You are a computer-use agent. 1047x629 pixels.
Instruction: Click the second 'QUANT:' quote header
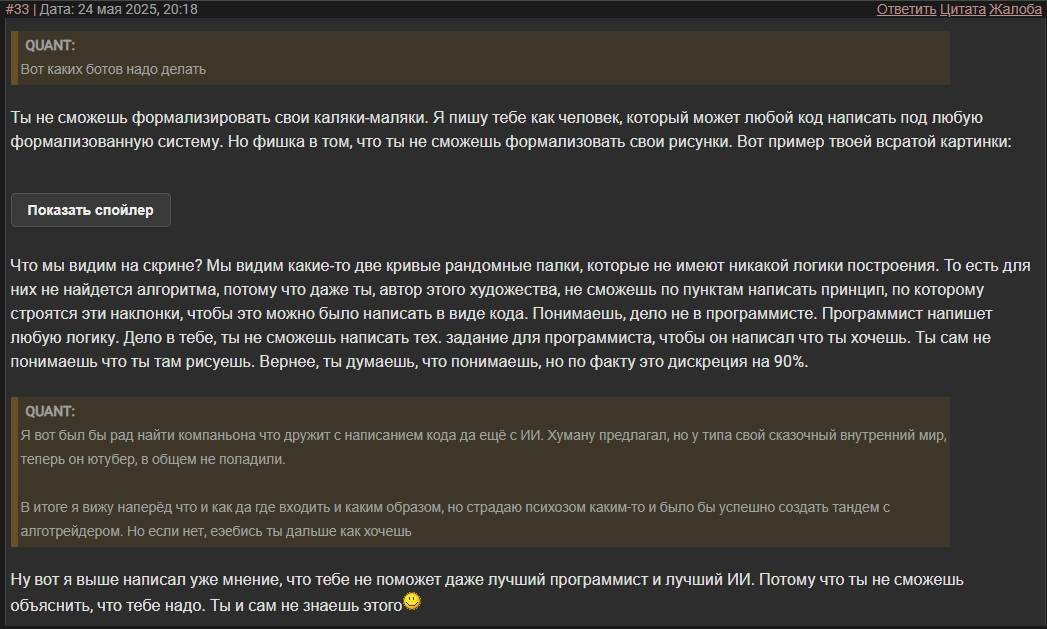(50, 411)
